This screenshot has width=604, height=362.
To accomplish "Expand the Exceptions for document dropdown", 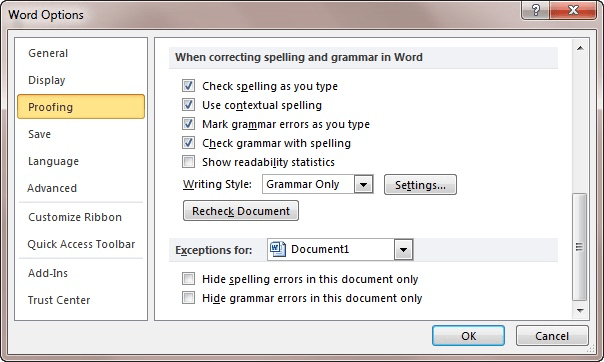I will [403, 250].
